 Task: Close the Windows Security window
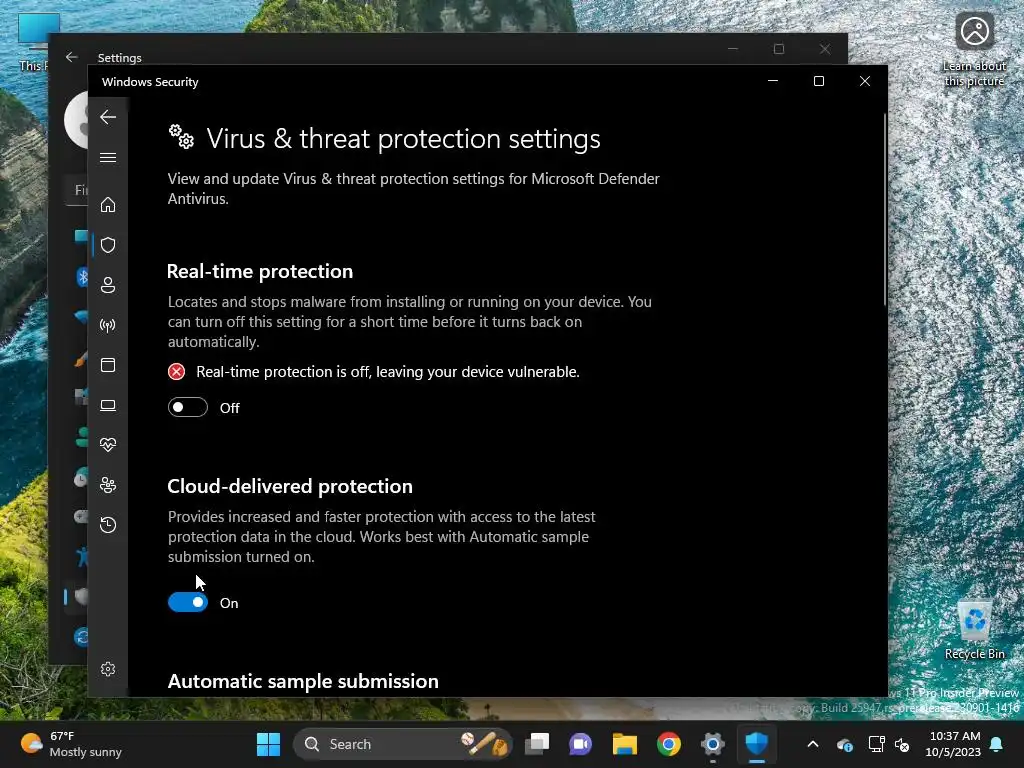[x=865, y=81]
